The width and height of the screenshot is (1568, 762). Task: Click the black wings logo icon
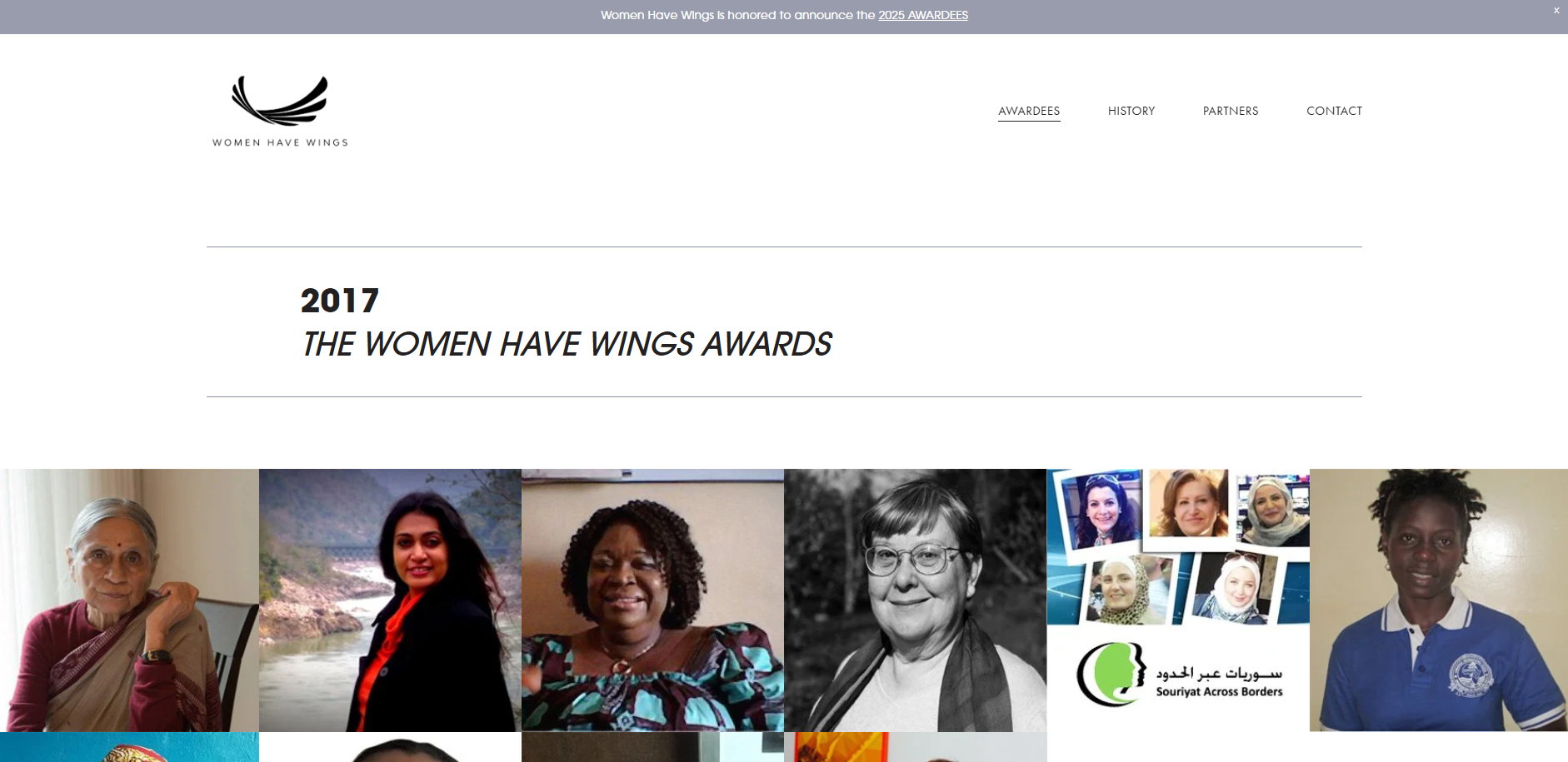[x=280, y=101]
